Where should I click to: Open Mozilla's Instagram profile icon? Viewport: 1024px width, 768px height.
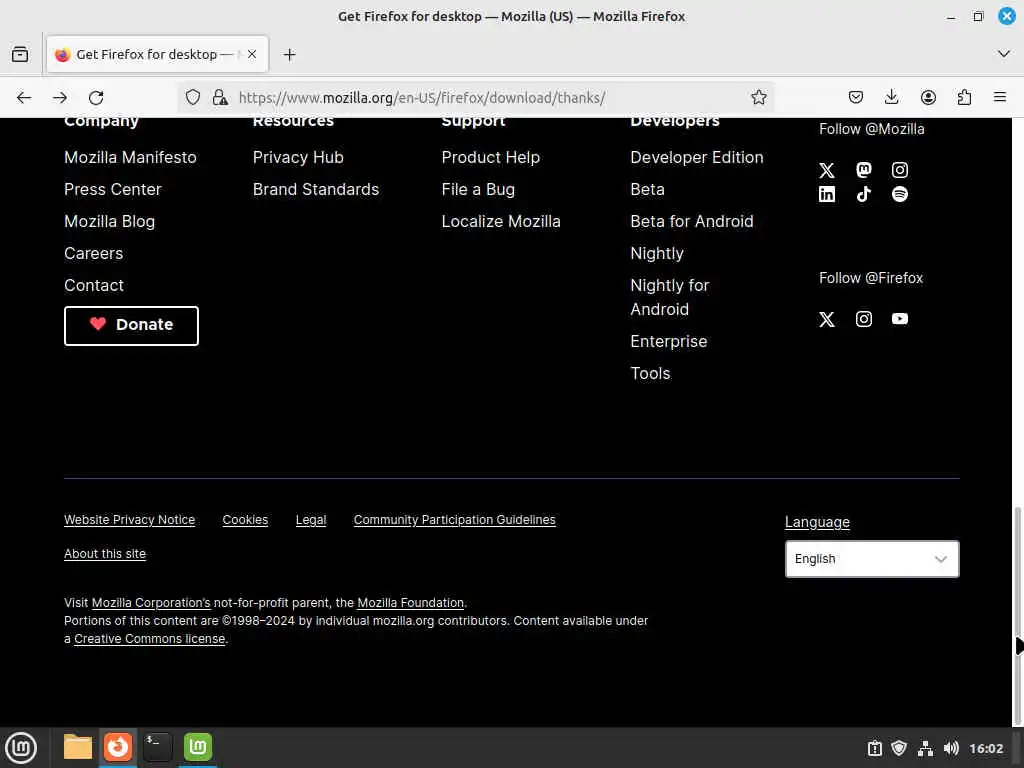tap(900, 170)
